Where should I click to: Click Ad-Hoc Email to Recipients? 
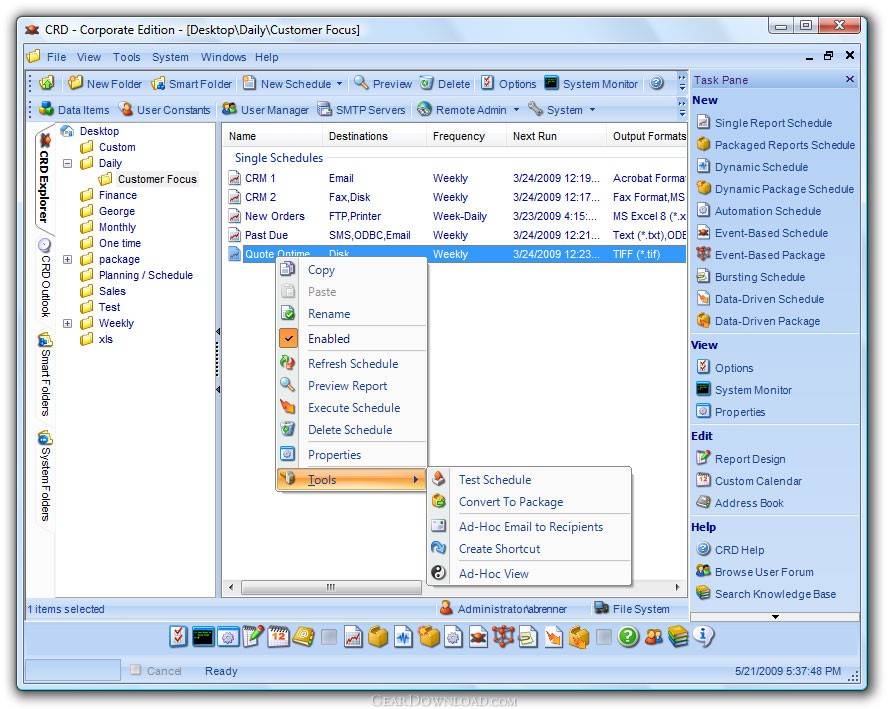pyautogui.click(x=529, y=527)
